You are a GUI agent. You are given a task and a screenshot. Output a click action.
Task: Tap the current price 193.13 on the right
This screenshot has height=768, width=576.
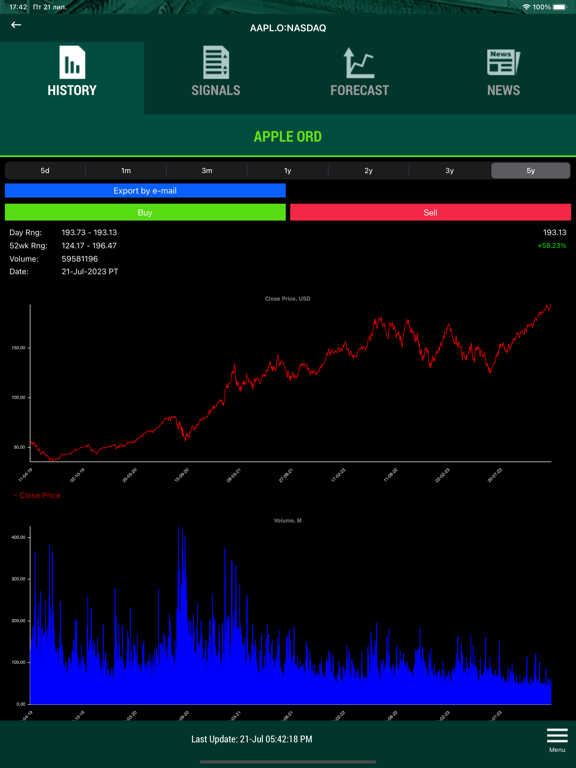point(555,232)
